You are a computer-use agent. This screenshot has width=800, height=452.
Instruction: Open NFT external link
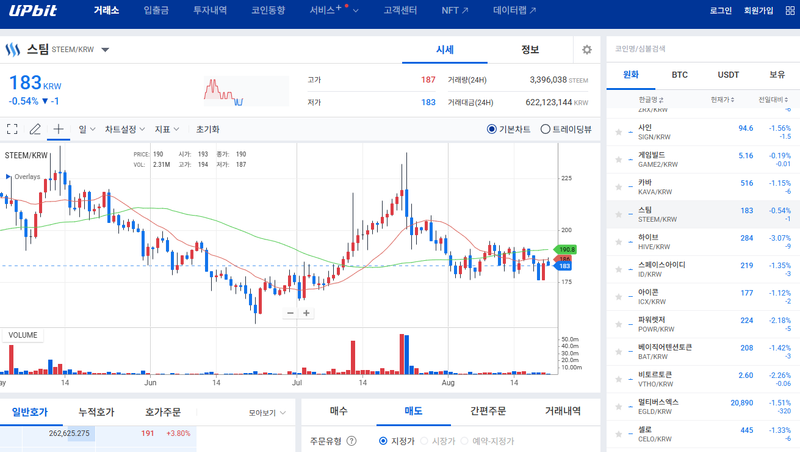coord(455,10)
